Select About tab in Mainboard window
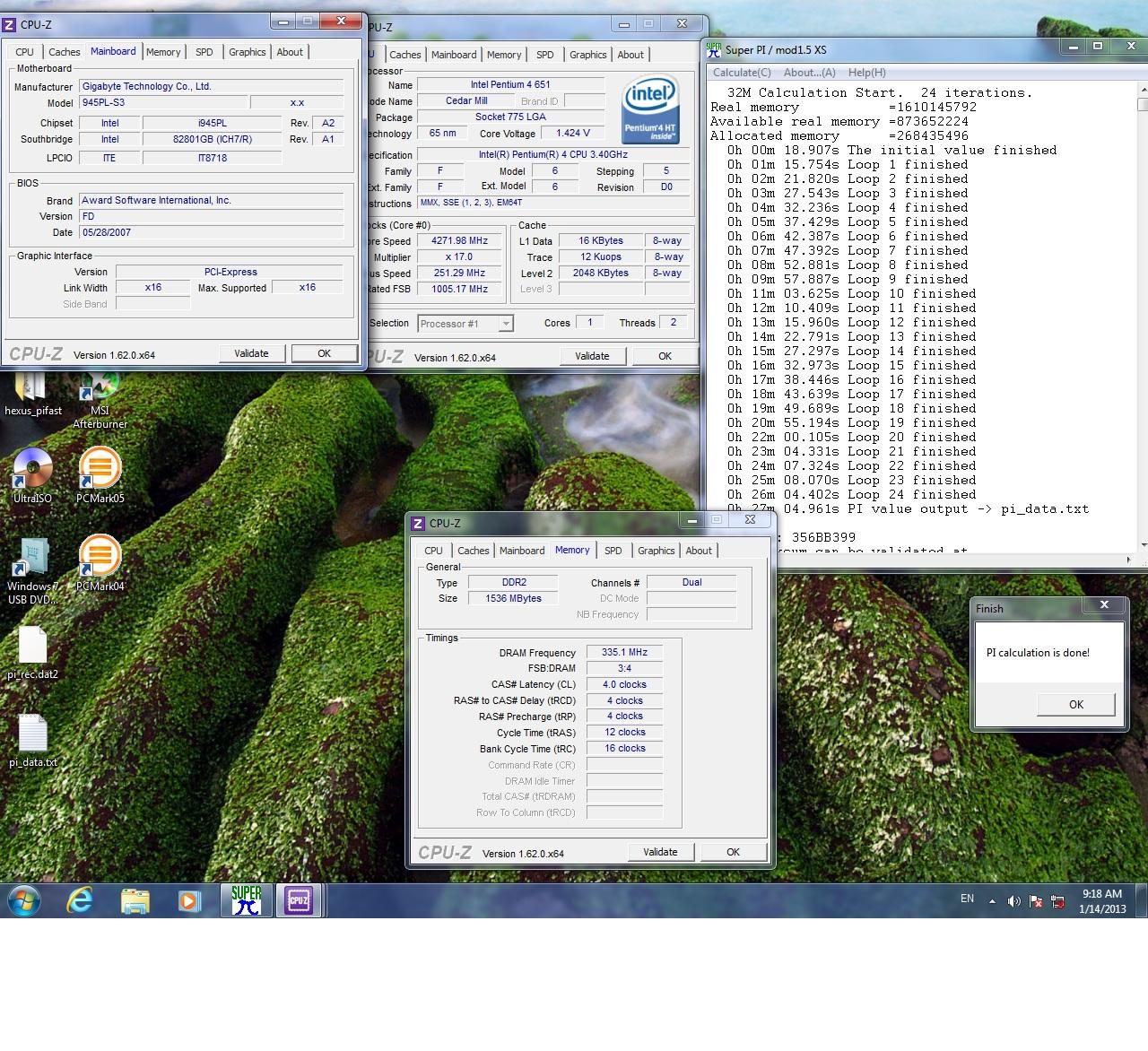 [x=290, y=52]
